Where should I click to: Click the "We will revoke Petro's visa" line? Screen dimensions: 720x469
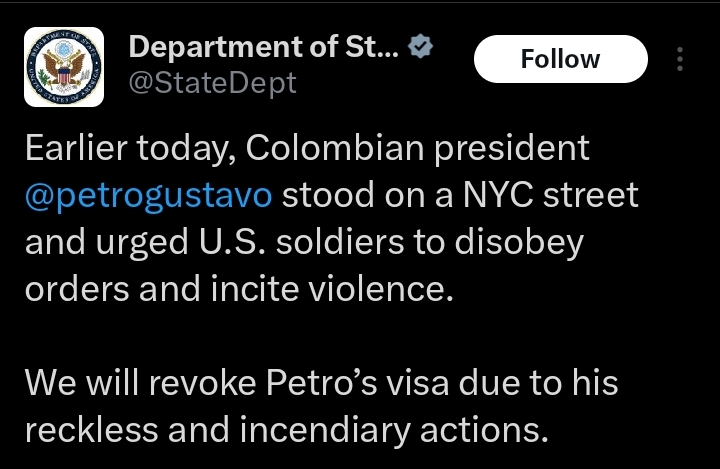click(320, 381)
